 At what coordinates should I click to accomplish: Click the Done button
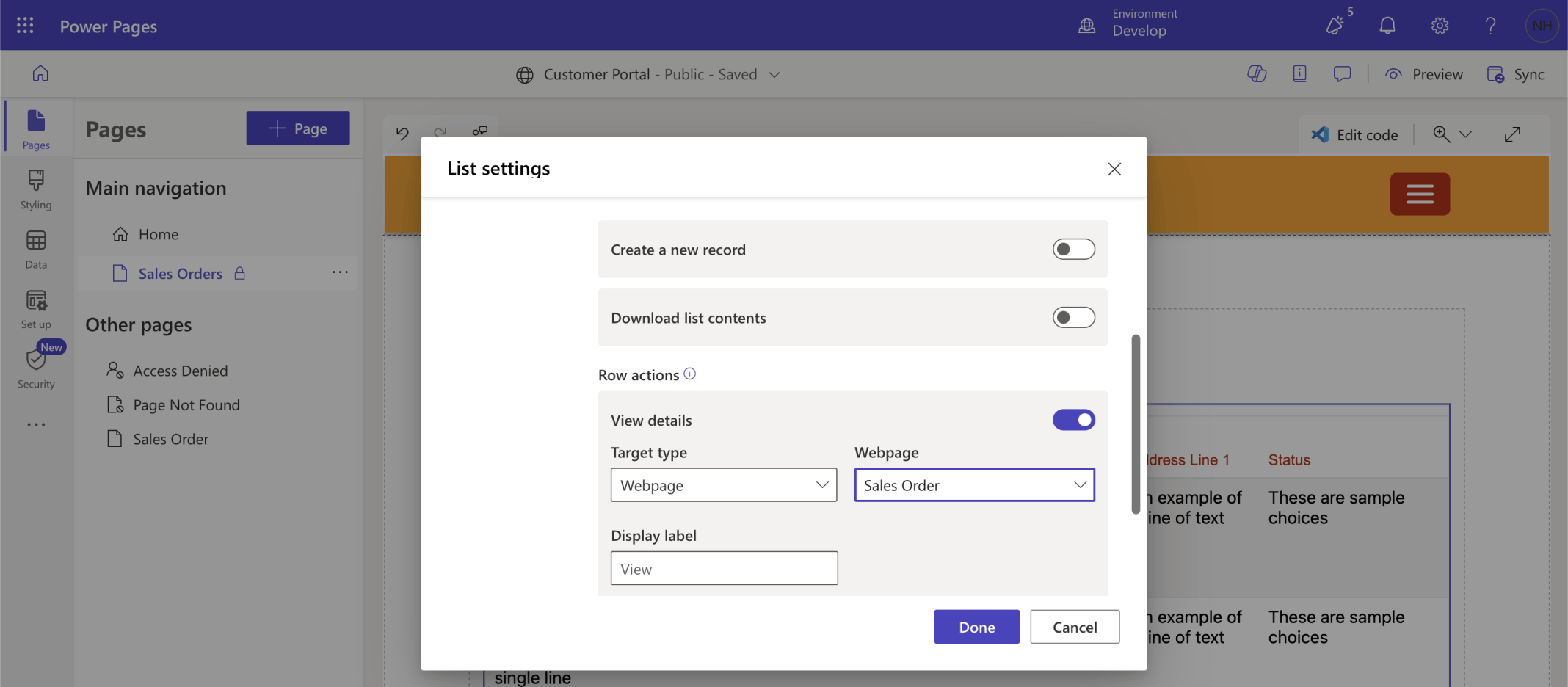[x=976, y=627]
